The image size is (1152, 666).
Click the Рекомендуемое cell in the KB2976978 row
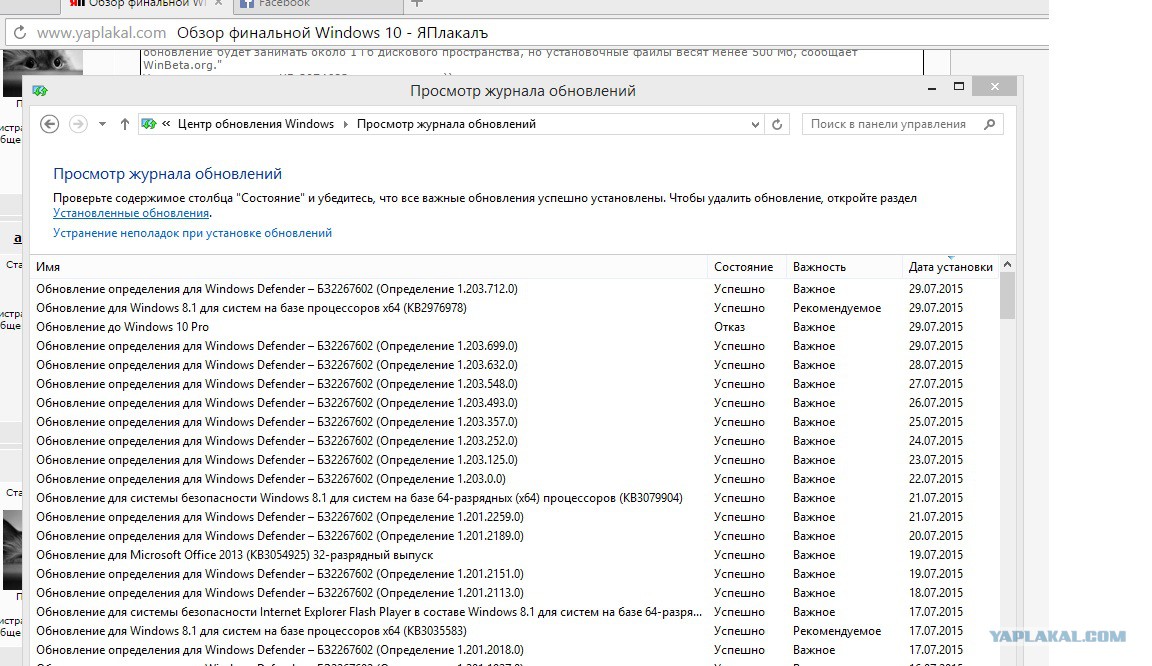(837, 308)
